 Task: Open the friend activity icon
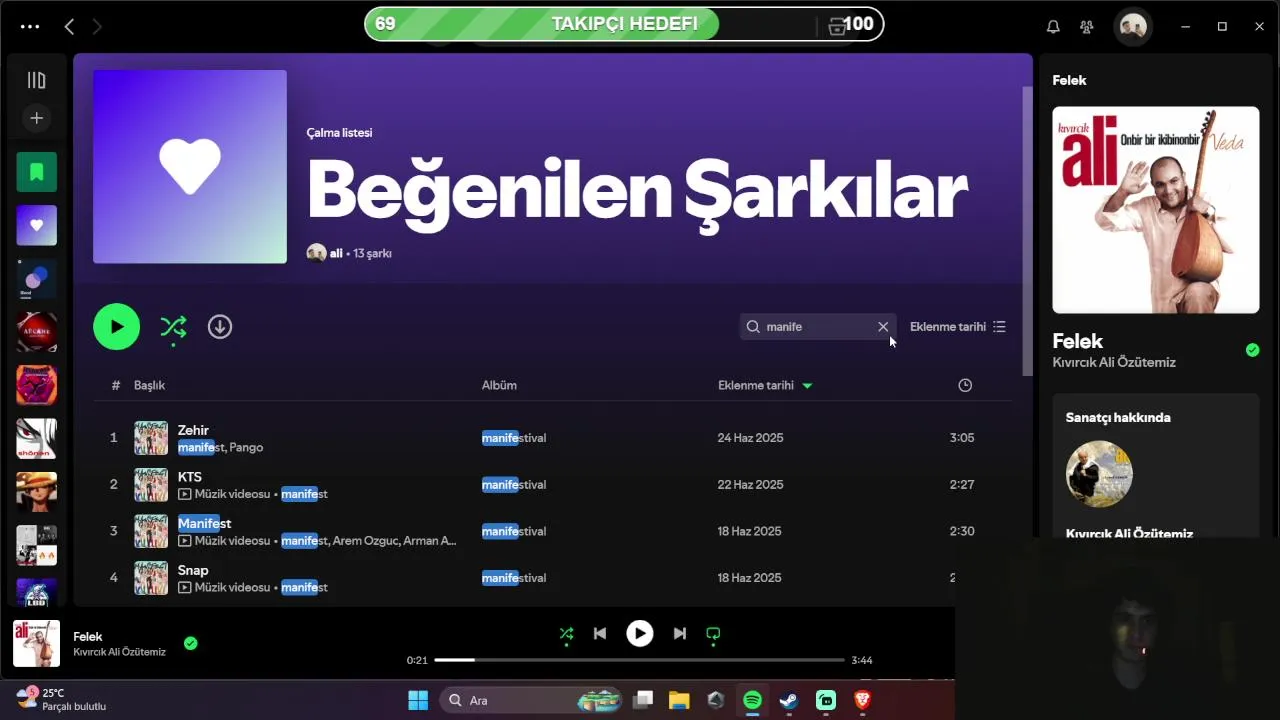[1087, 27]
